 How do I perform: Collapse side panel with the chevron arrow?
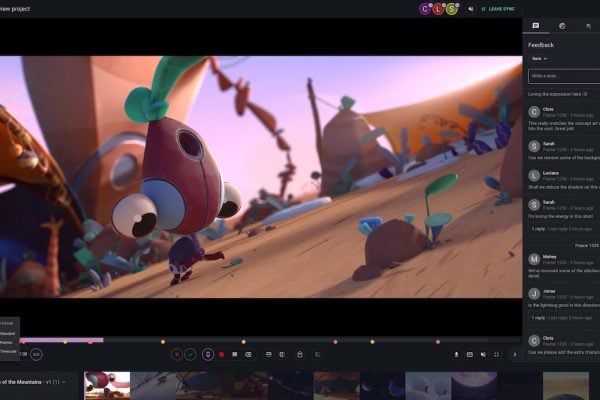coord(515,355)
